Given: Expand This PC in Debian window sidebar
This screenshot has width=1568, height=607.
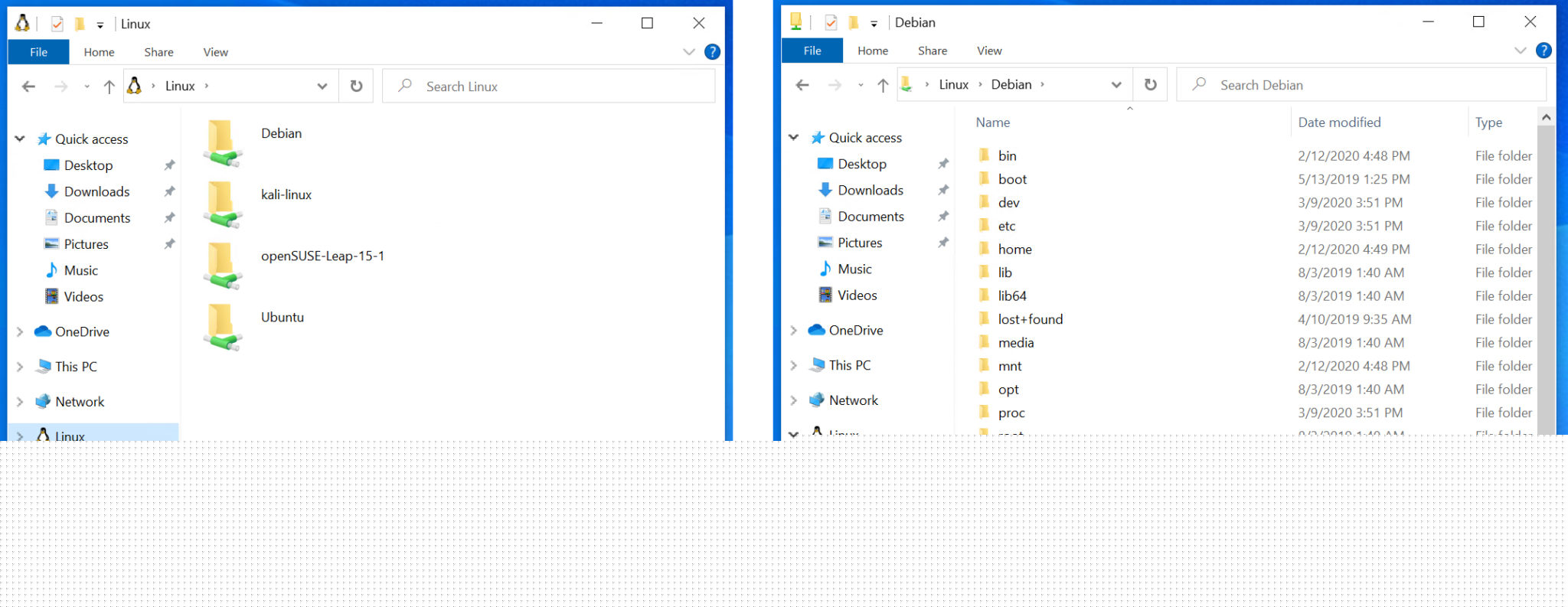Looking at the screenshot, I should (794, 365).
